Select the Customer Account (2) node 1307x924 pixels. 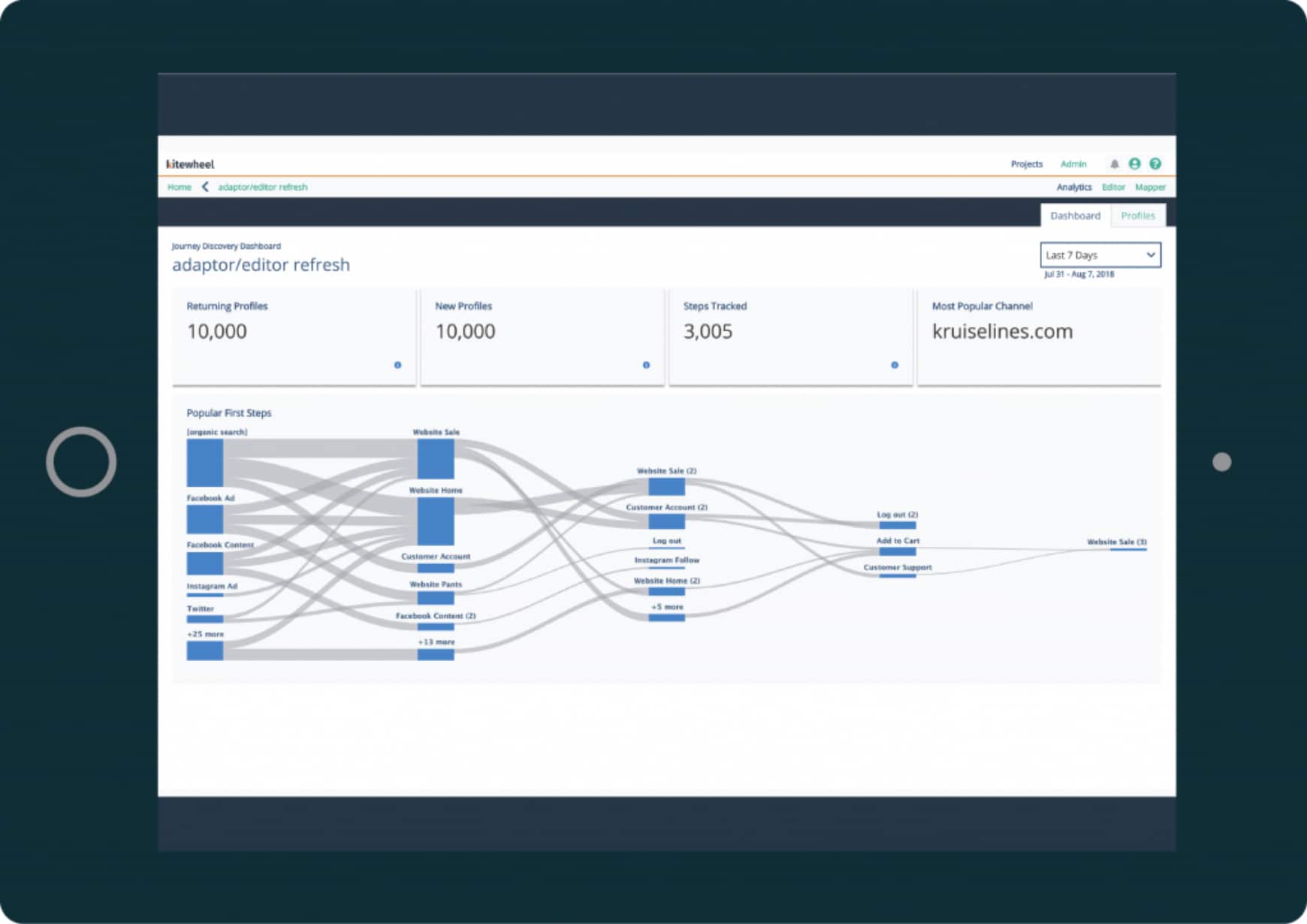tap(667, 521)
